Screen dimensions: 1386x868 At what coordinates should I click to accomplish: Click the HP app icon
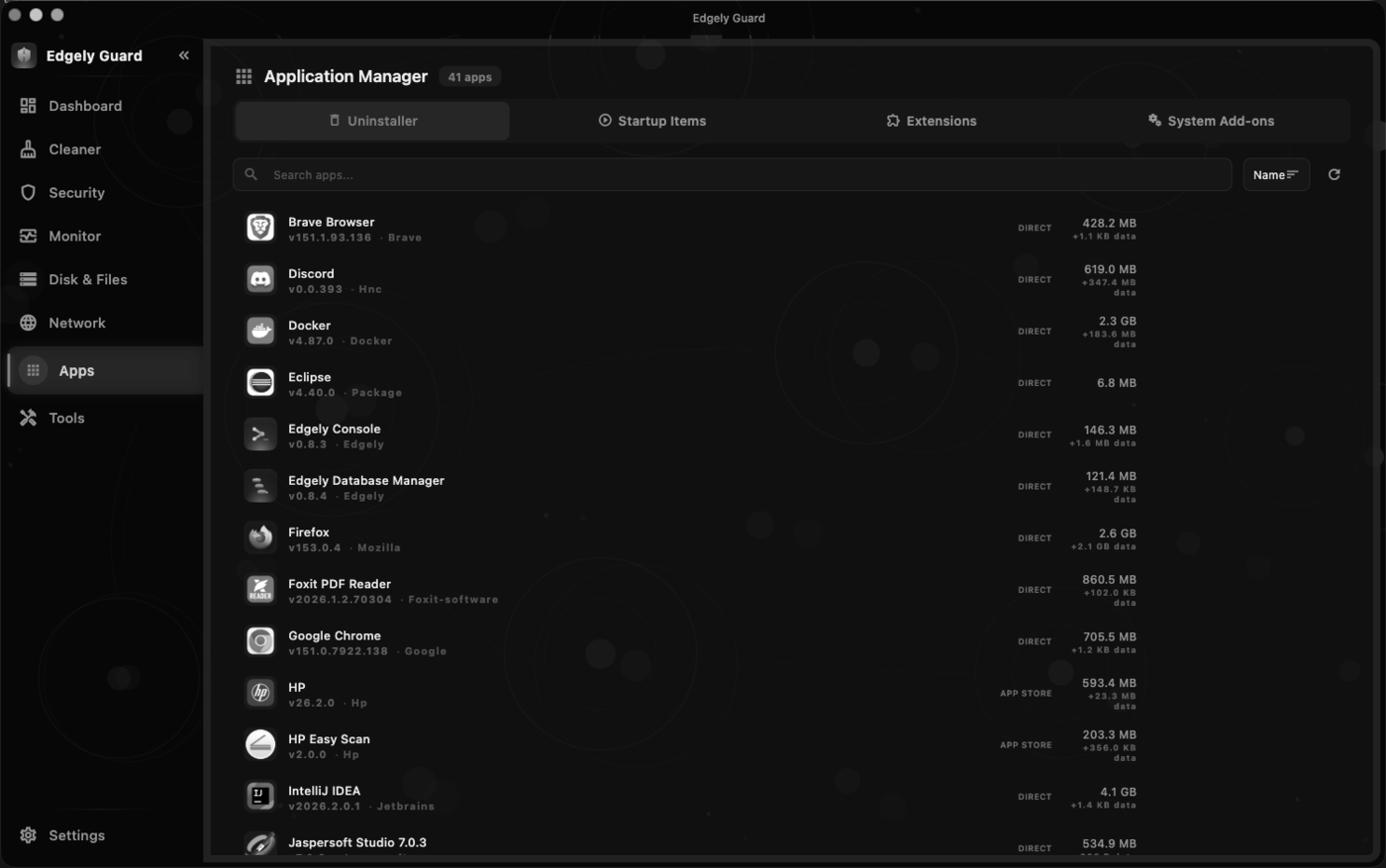[x=260, y=693]
